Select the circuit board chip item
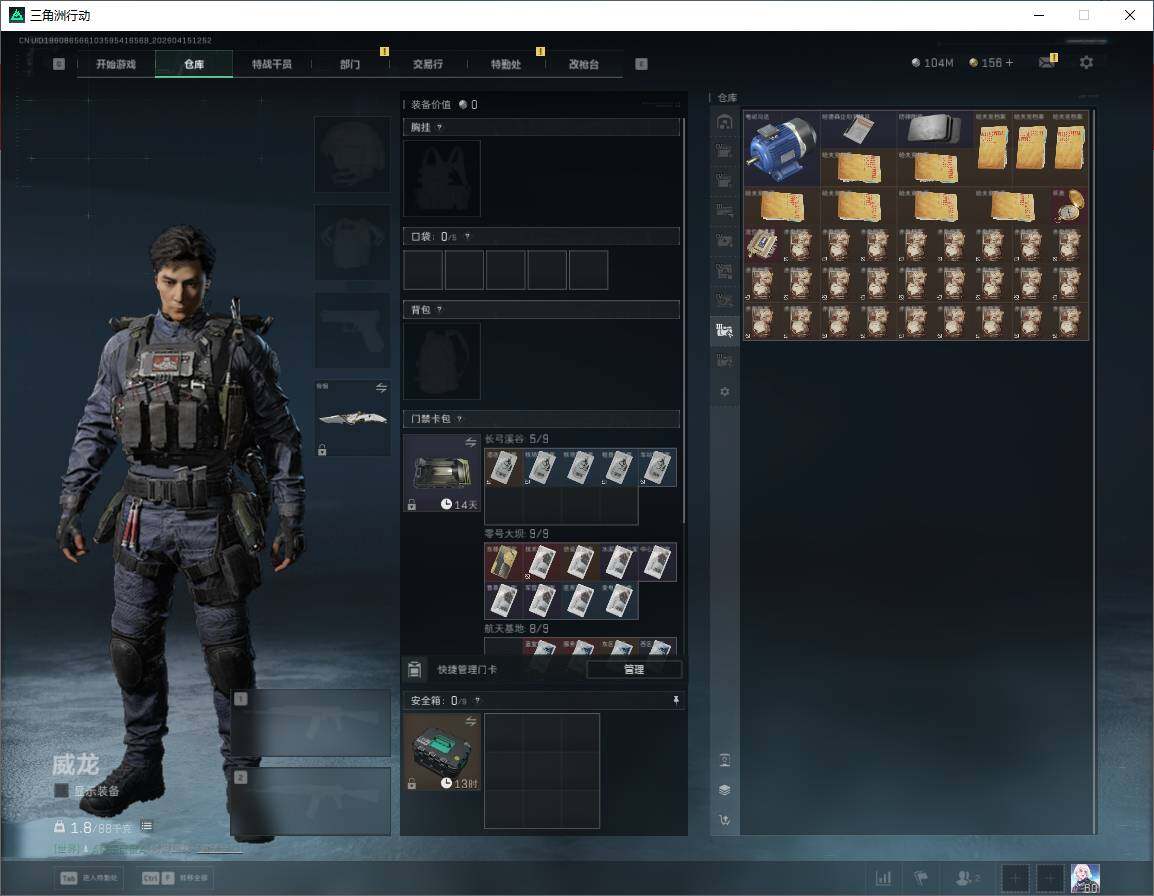1154x896 pixels. tap(762, 244)
